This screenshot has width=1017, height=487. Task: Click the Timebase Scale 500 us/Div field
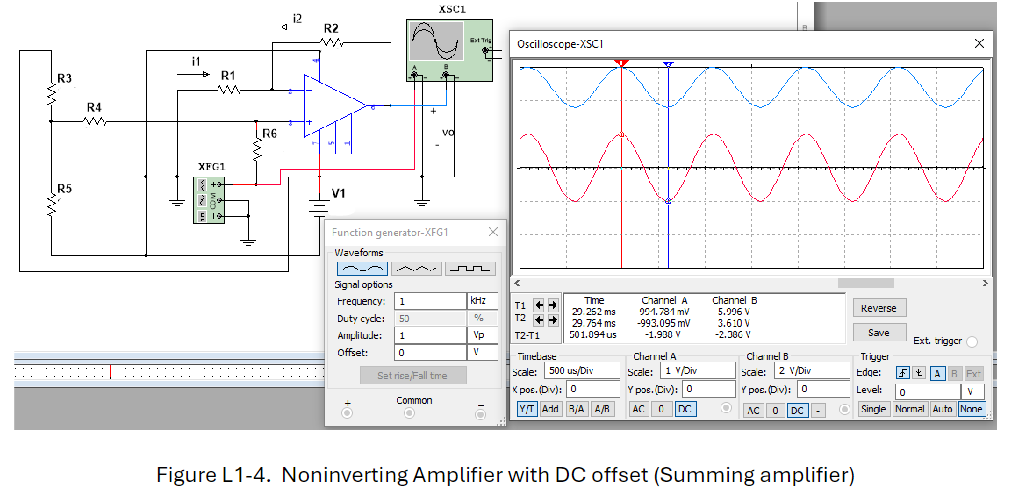point(580,371)
